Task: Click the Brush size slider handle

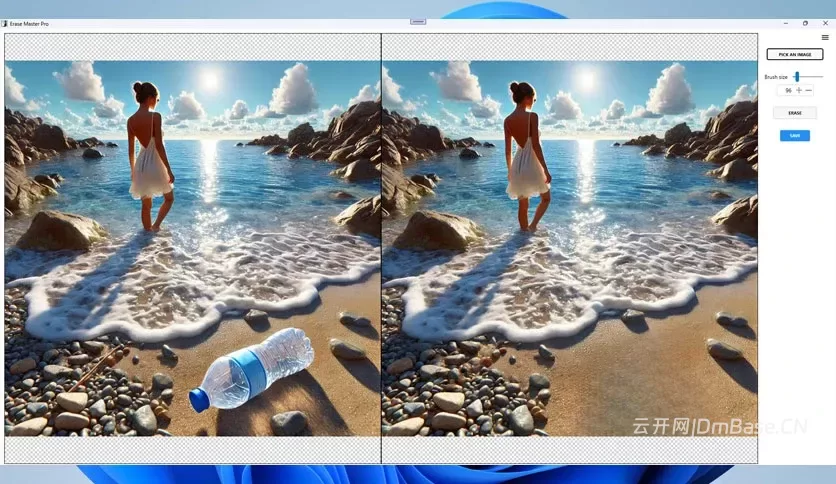Action: [797, 77]
